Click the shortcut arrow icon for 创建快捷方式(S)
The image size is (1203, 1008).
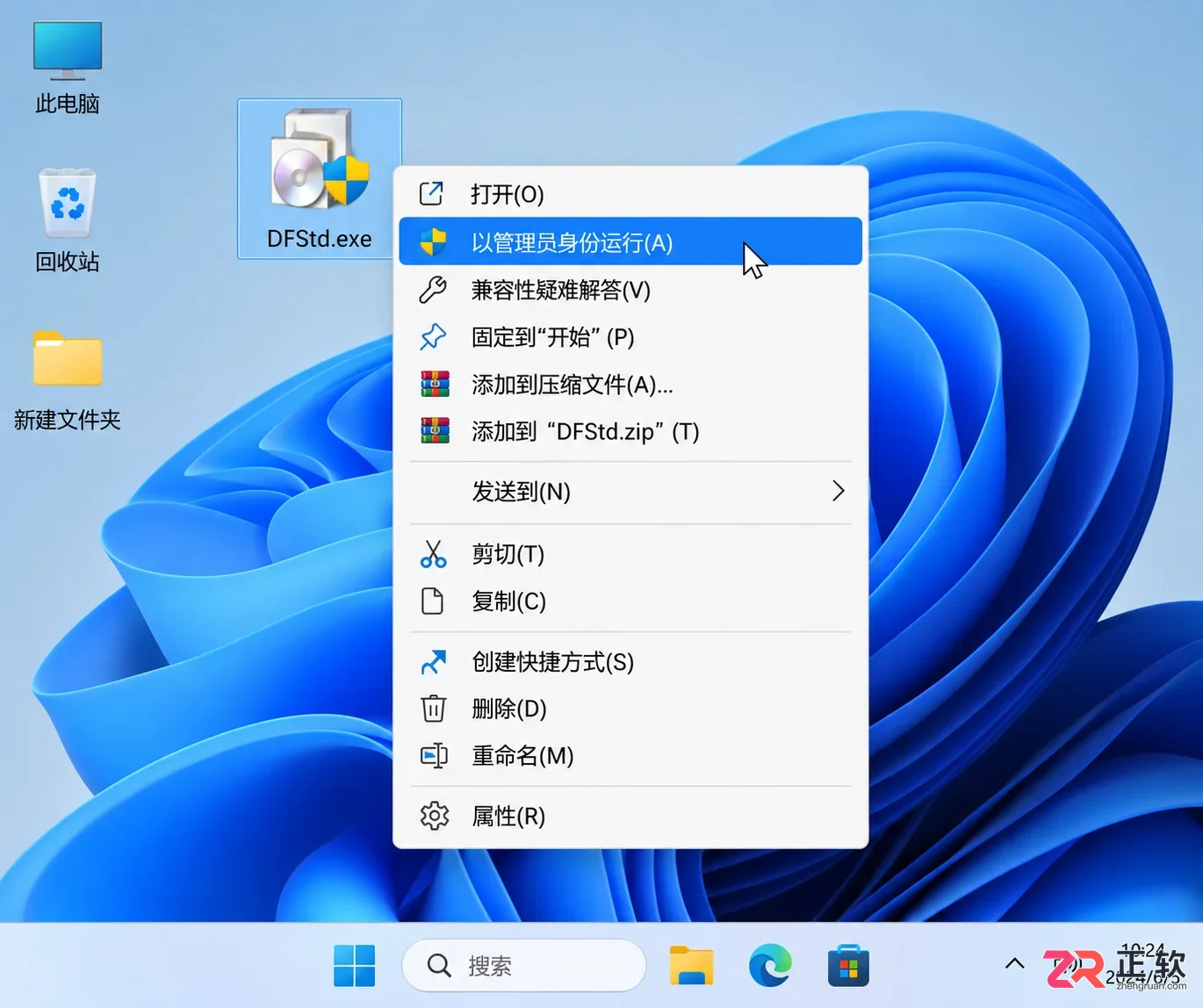click(x=434, y=661)
